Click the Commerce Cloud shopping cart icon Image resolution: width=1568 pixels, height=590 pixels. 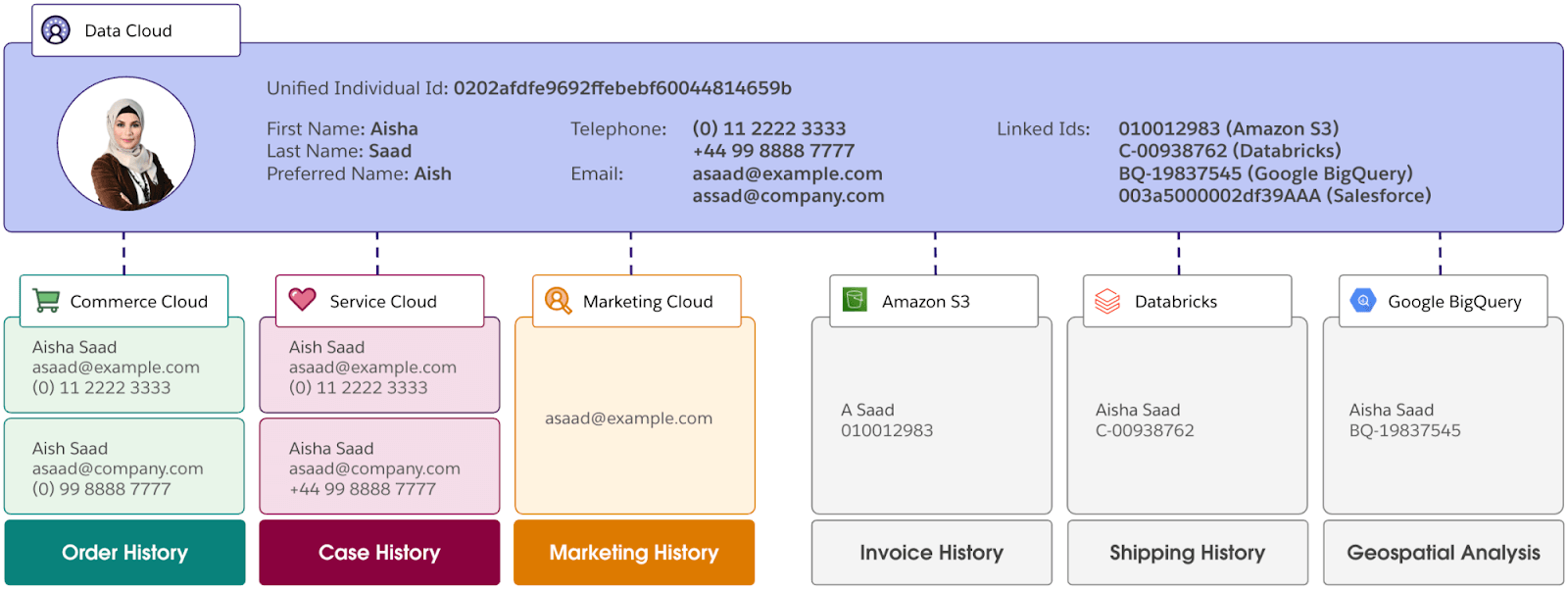point(46,301)
